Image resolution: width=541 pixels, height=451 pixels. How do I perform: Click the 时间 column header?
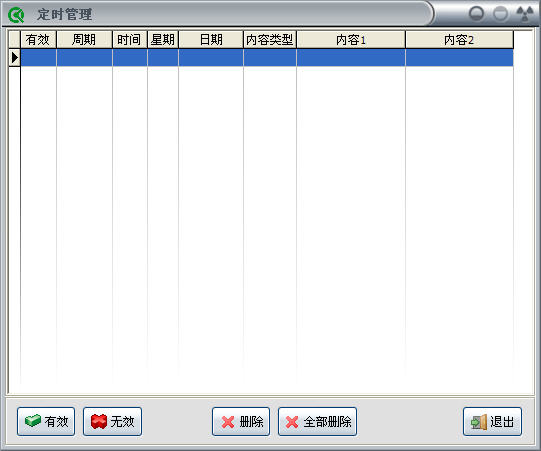(130, 40)
